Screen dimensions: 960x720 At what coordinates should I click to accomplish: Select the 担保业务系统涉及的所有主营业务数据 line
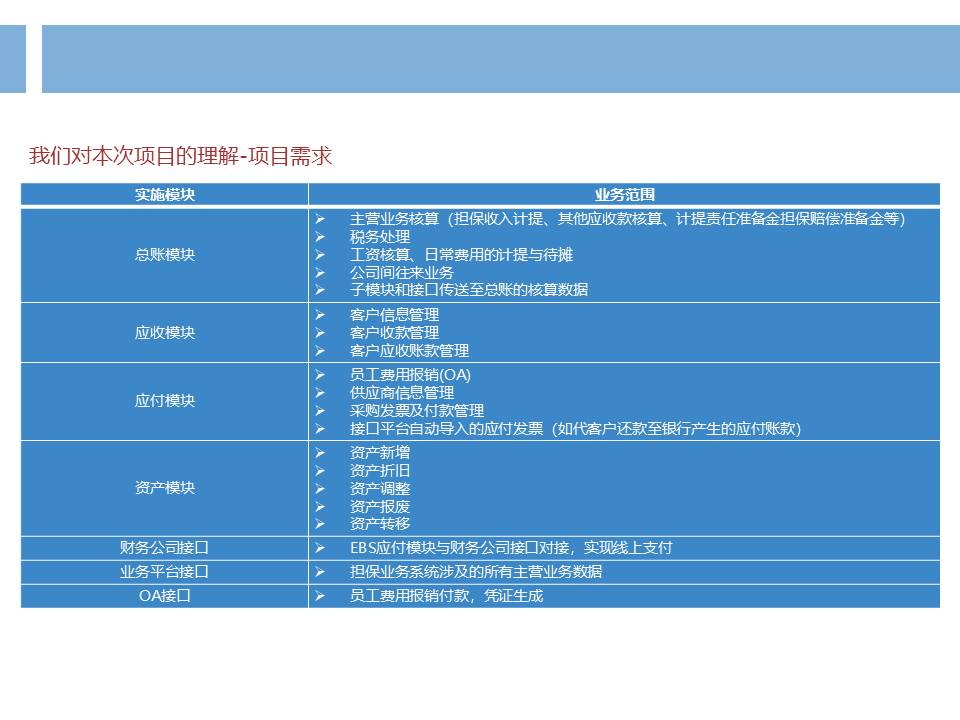476,572
